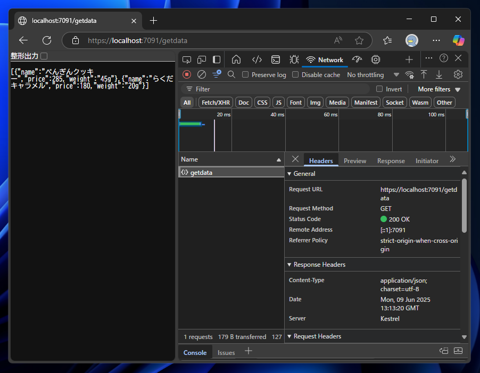
Task: Show more request detail tabs chevron
Action: 452,159
